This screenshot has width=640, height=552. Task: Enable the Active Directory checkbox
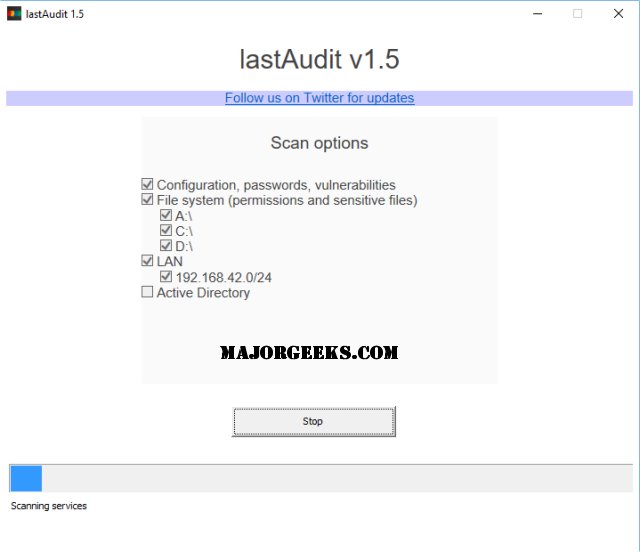(x=147, y=292)
